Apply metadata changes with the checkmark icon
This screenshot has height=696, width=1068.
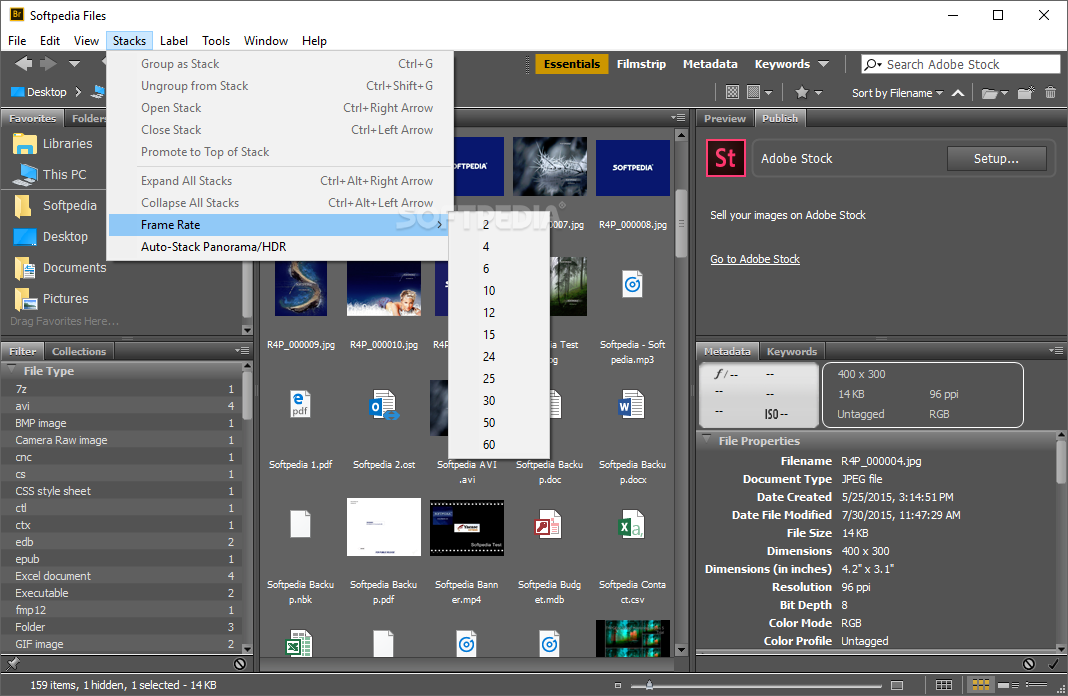click(x=1053, y=663)
